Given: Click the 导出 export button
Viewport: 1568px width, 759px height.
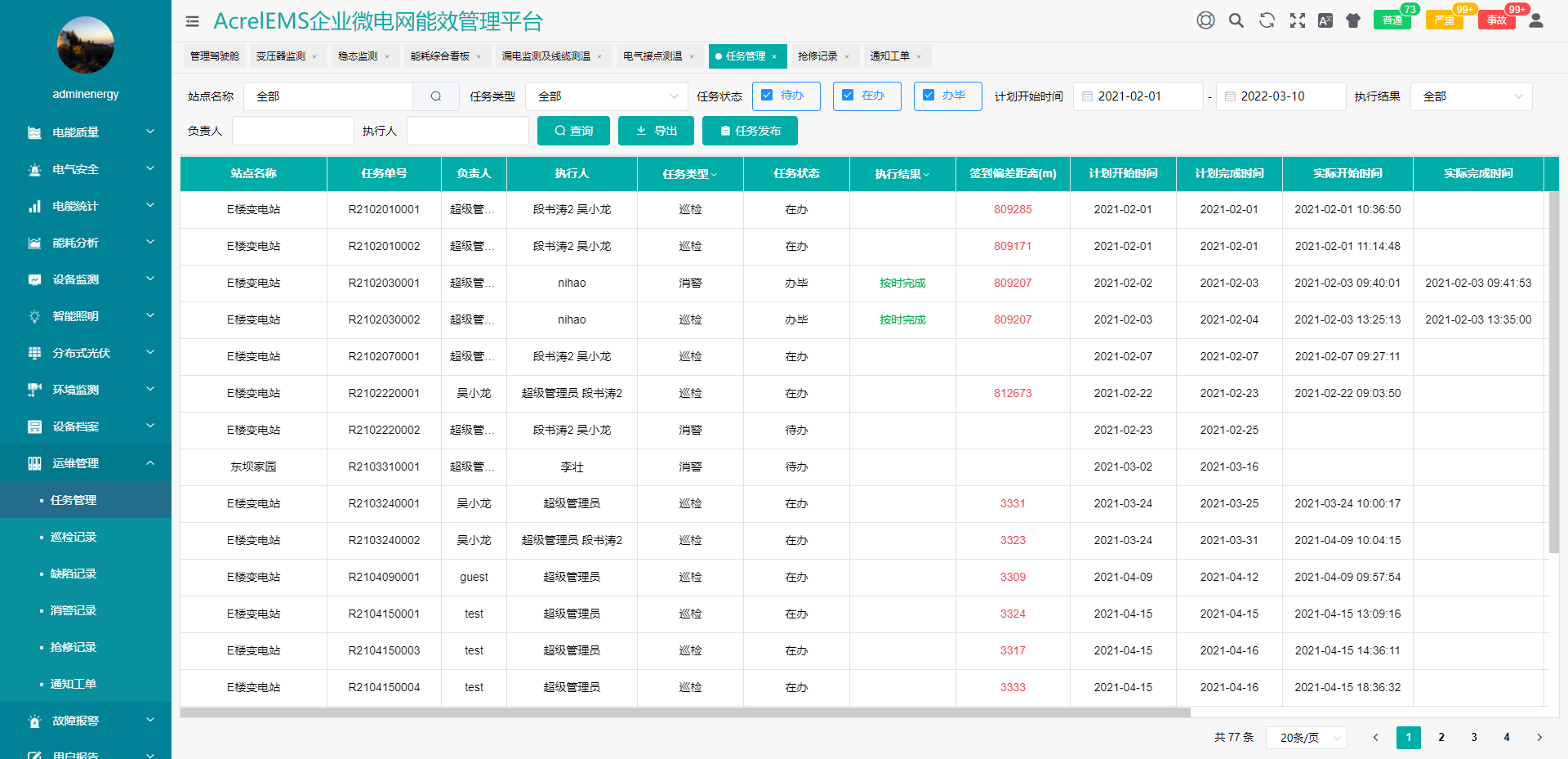Looking at the screenshot, I should pyautogui.click(x=656, y=131).
